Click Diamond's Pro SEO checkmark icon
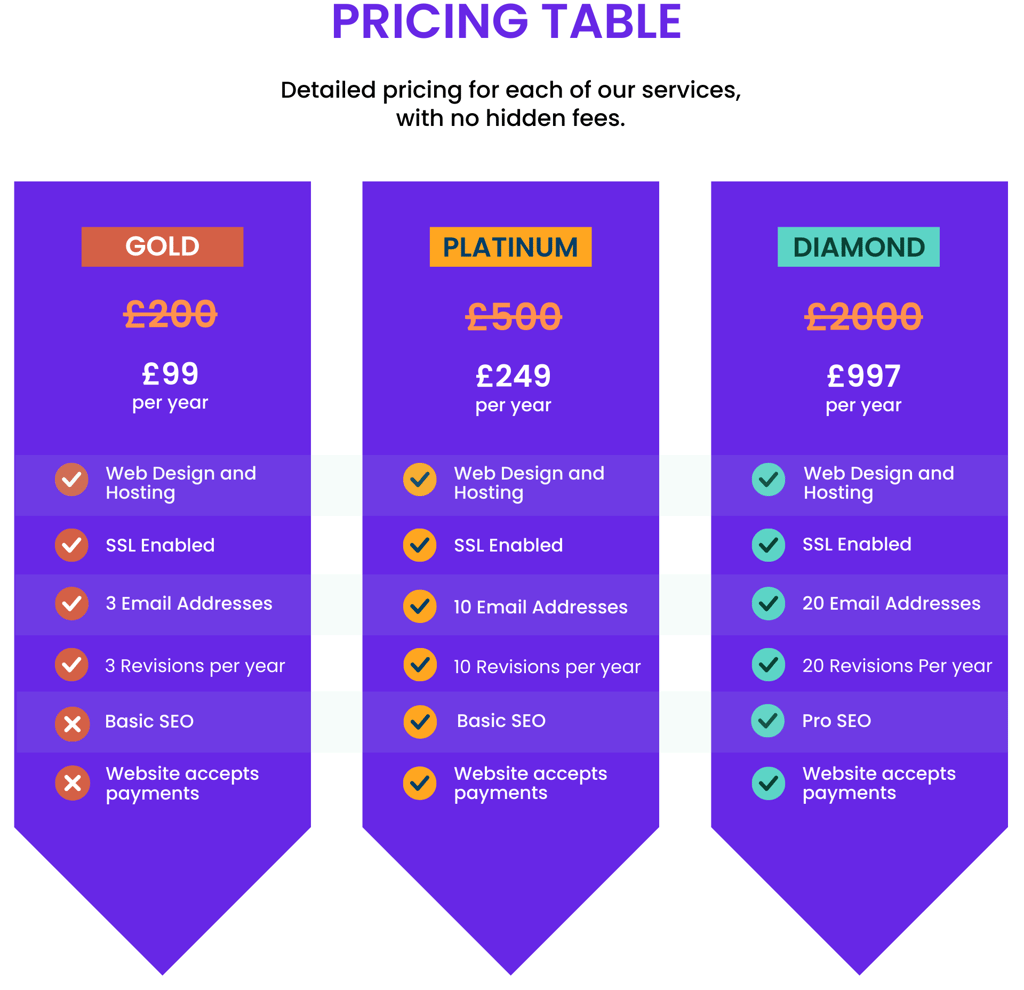The width and height of the screenshot is (1024, 990). pyautogui.click(x=769, y=721)
